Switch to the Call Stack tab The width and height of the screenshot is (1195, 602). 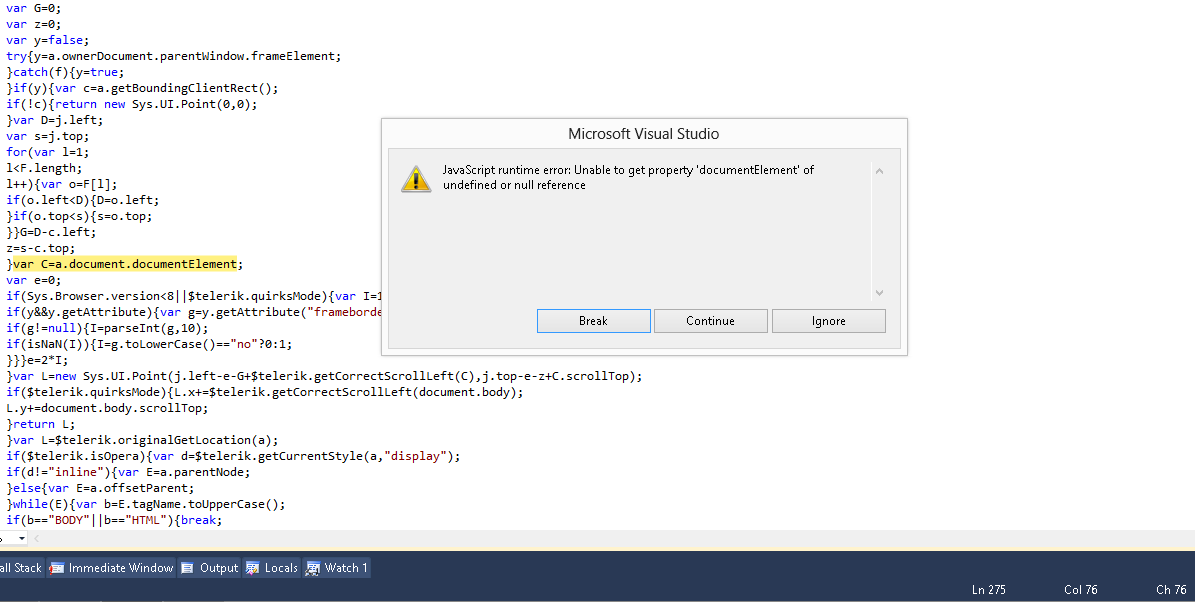[20, 568]
